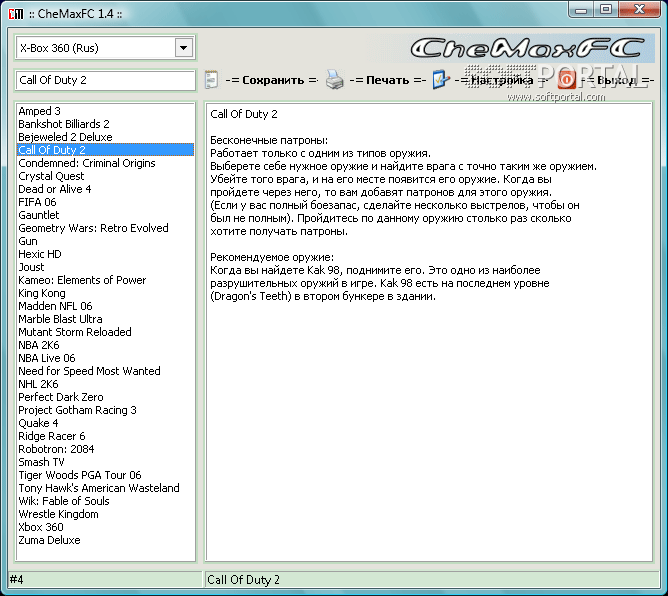The height and width of the screenshot is (596, 668).
Task: Minimize the CheMaxFC window
Action: click(581, 10)
